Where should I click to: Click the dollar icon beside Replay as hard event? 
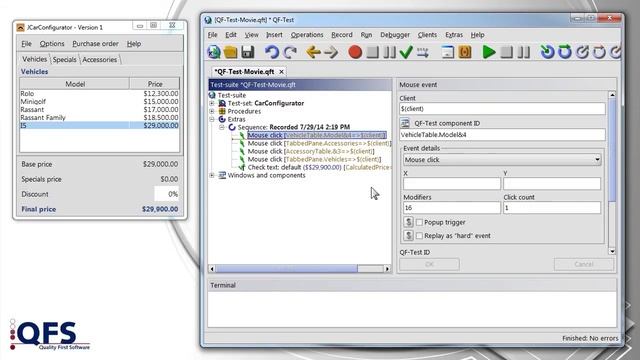coord(408,236)
